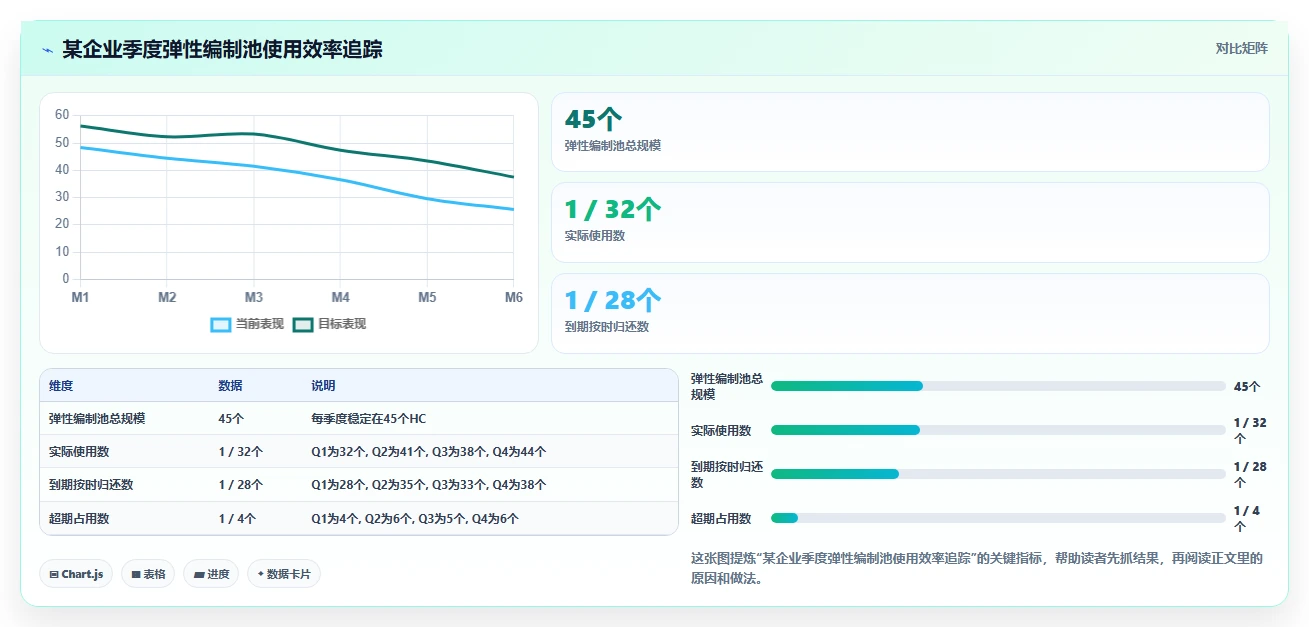
Task: Select table cell 每季度稳定在45个HC
Action: [x=369, y=419]
